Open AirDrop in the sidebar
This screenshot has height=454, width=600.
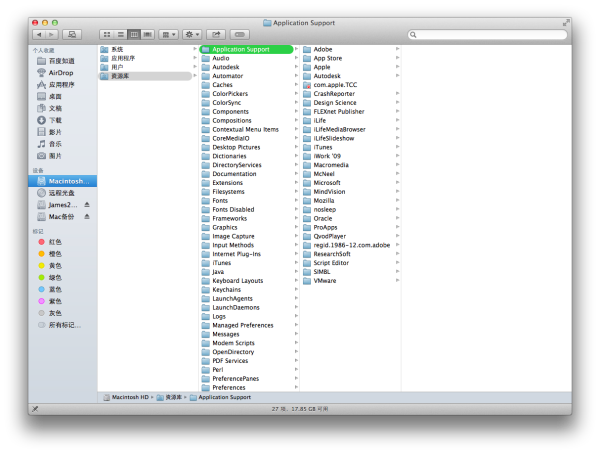[x=60, y=72]
